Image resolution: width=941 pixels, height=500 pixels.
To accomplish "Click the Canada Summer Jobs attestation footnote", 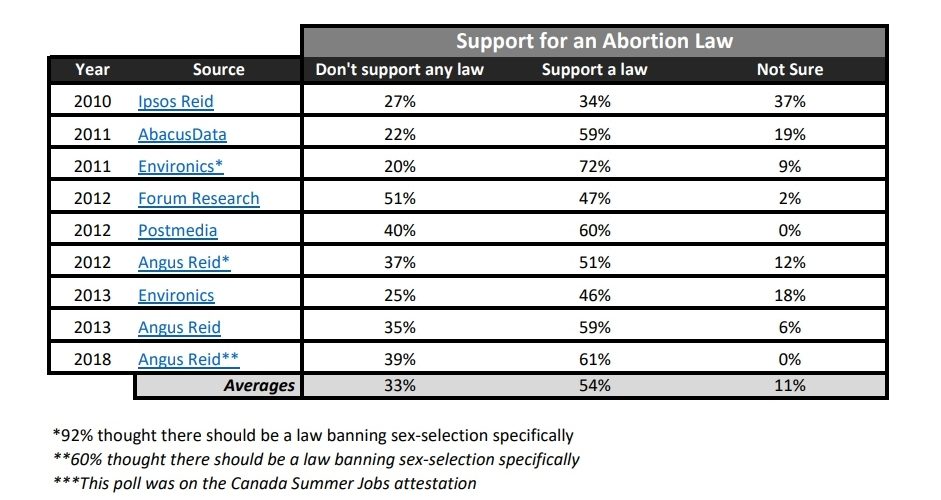I will pyautogui.click(x=265, y=483).
